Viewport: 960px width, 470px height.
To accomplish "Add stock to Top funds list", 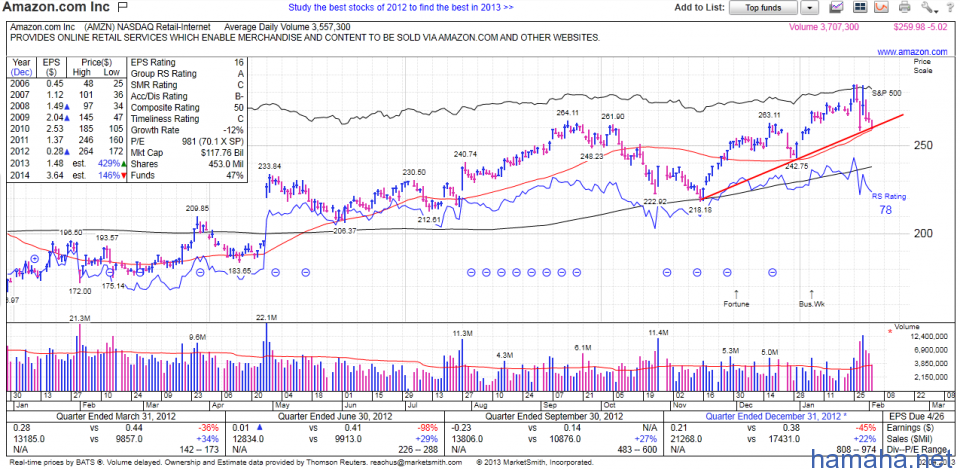I will (763, 7).
